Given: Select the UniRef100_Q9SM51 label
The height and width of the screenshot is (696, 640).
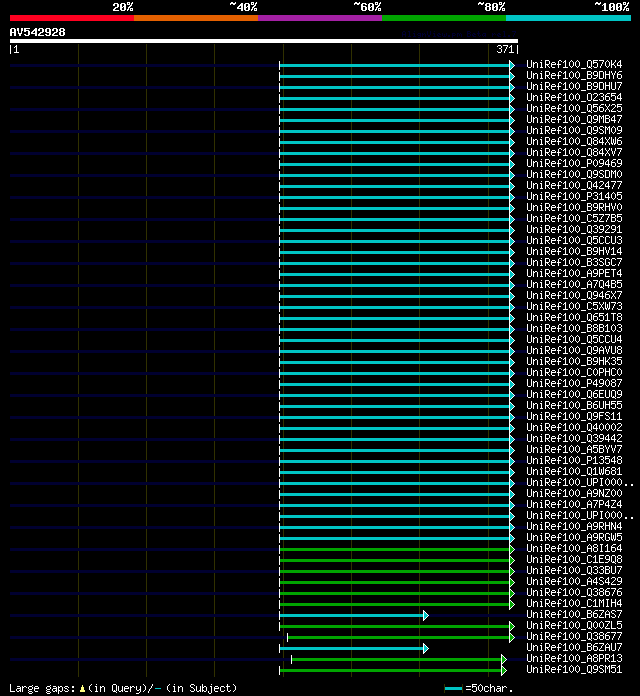Looking at the screenshot, I should [x=574, y=669].
